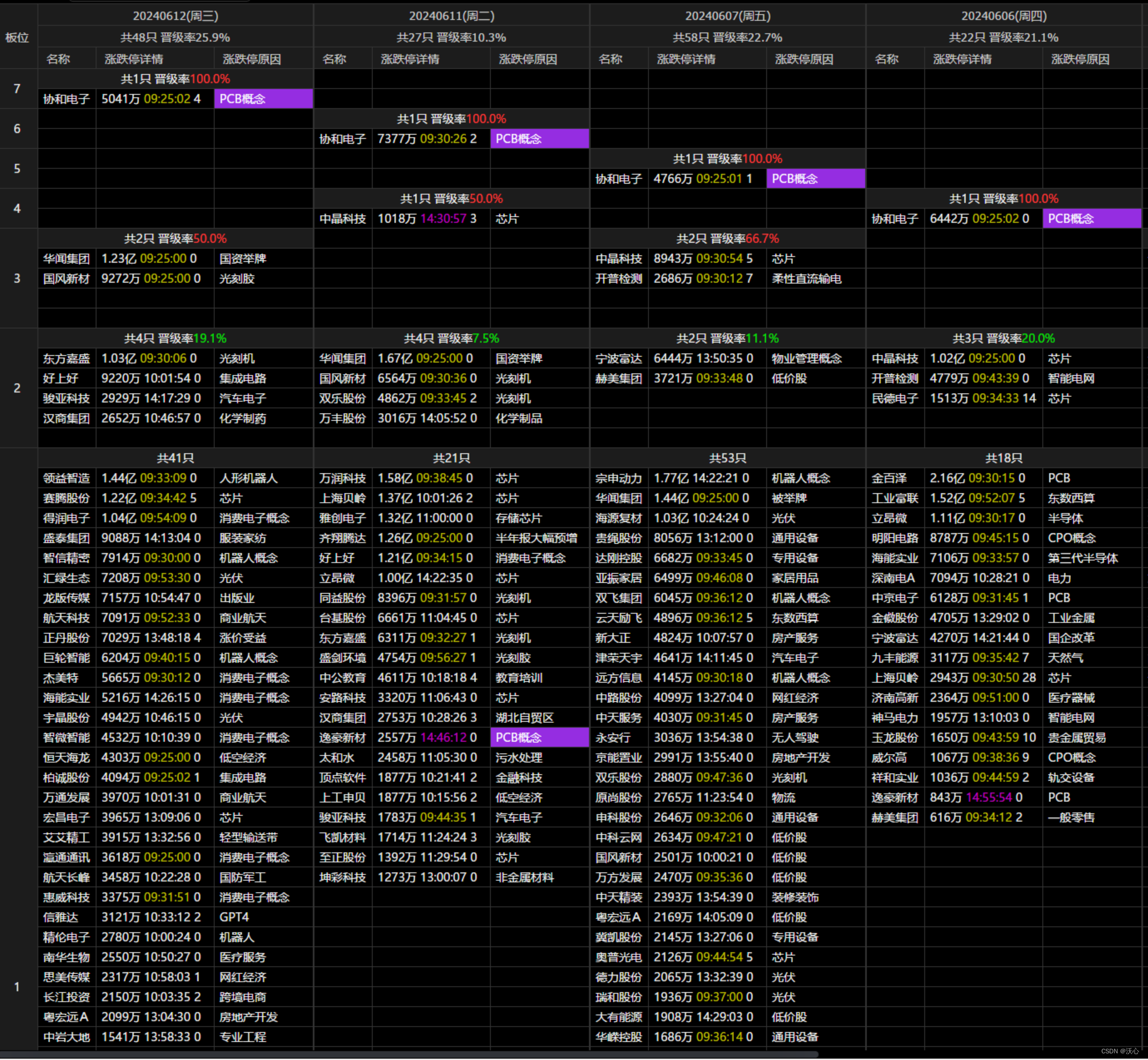Click the 跨境电商 reason cell
The height and width of the screenshot is (1060, 1148).
263,997
